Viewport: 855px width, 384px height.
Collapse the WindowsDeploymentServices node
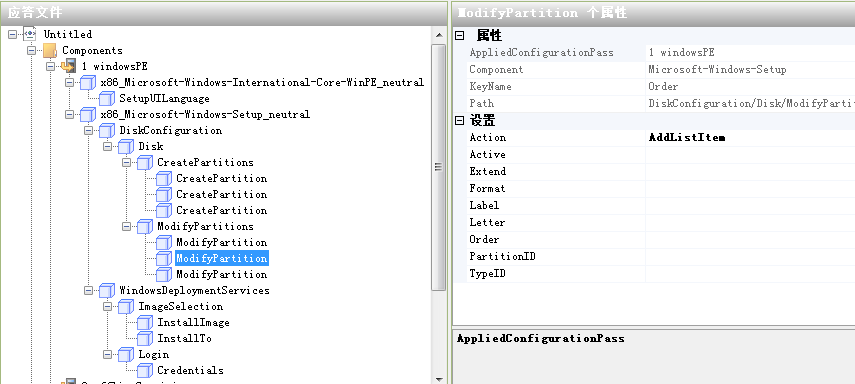click(88, 290)
